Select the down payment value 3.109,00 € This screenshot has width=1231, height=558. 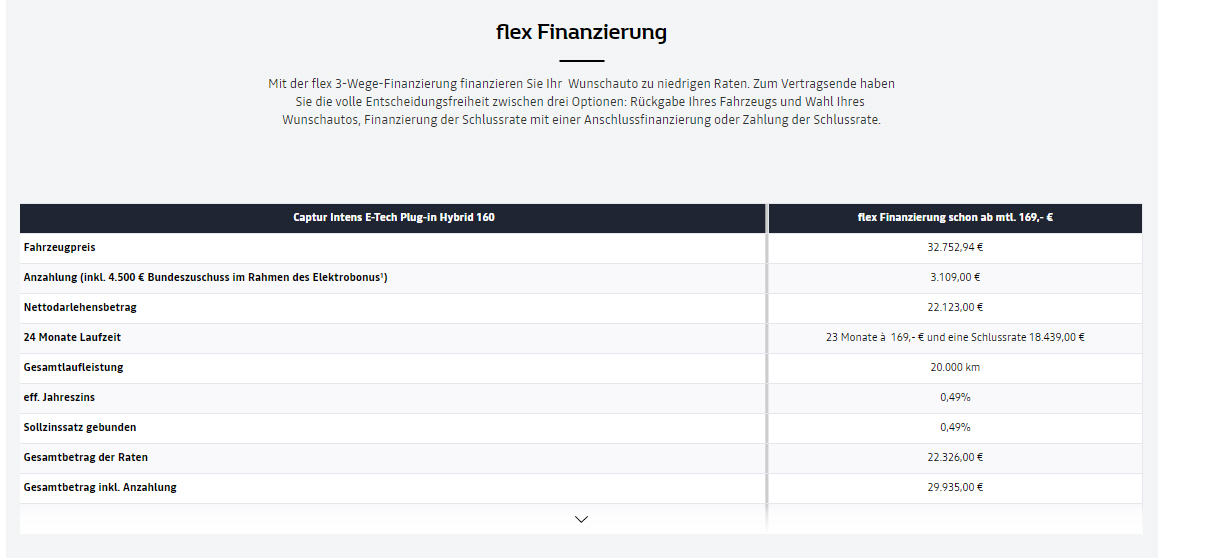coord(955,277)
